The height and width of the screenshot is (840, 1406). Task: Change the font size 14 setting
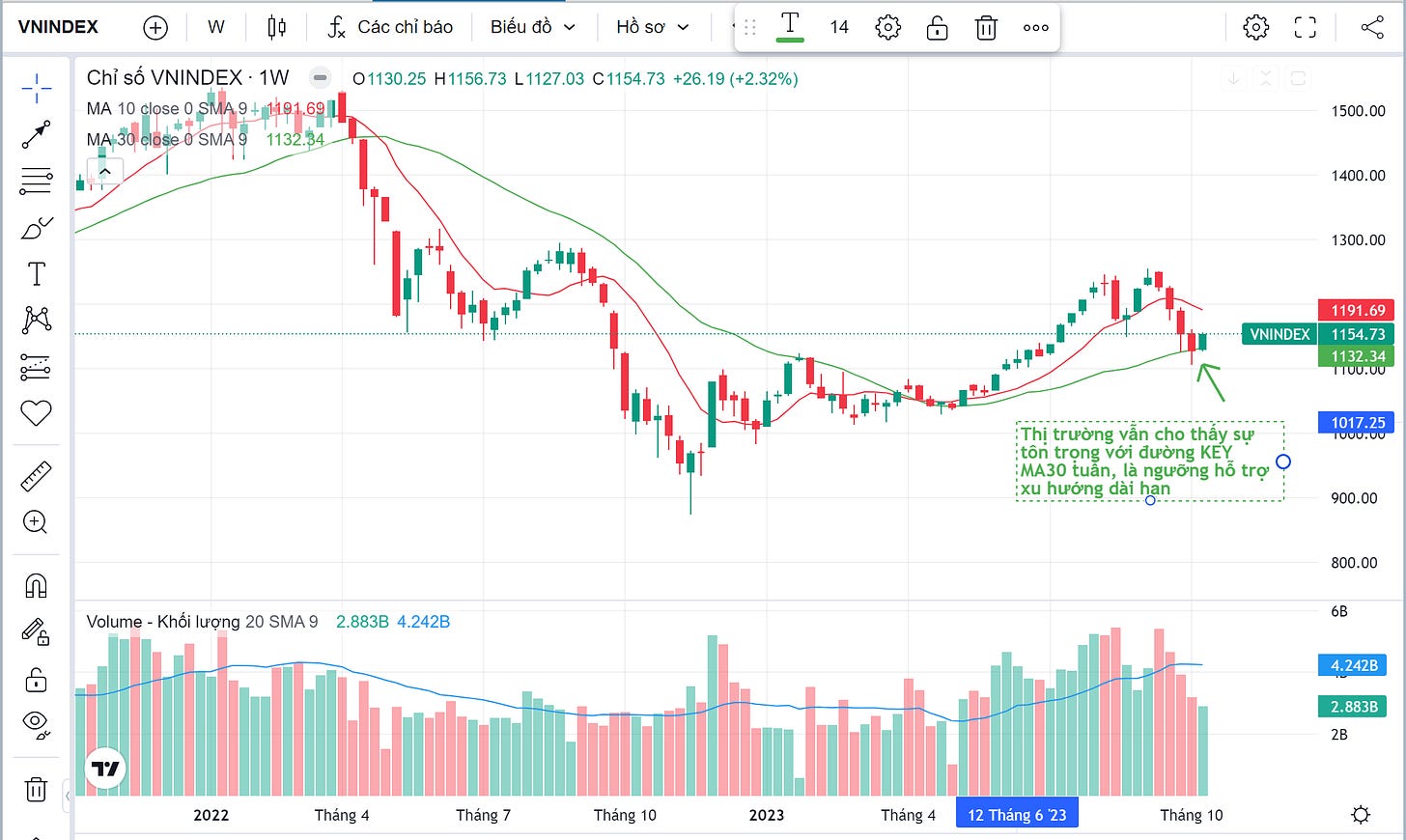click(x=839, y=27)
